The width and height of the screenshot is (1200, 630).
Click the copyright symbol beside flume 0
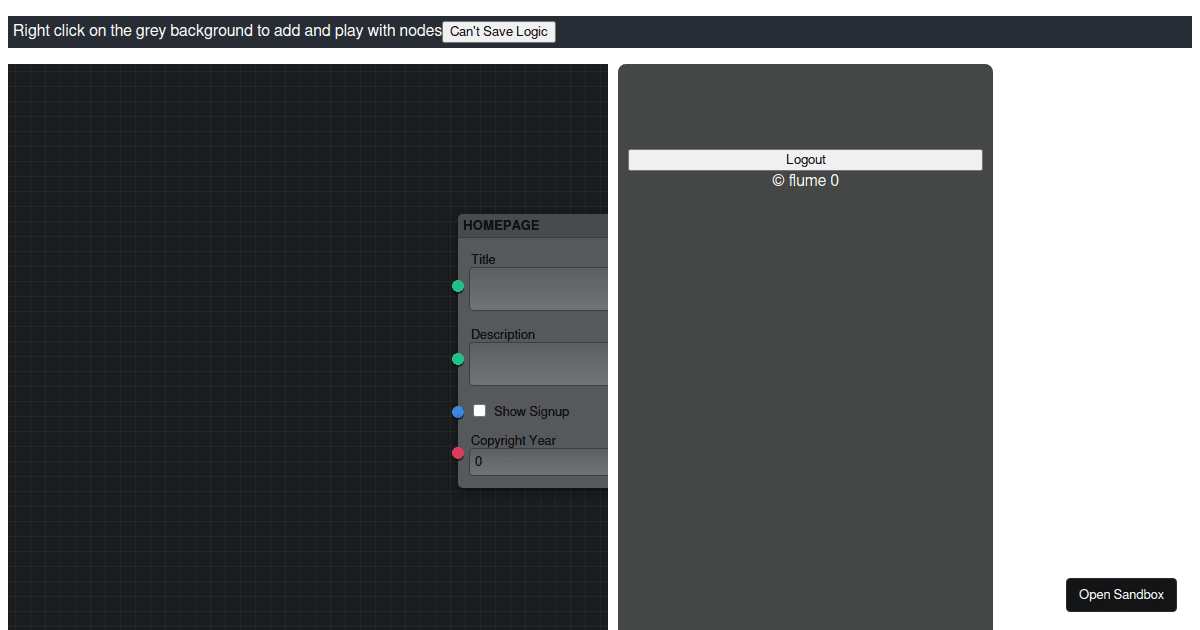point(778,181)
